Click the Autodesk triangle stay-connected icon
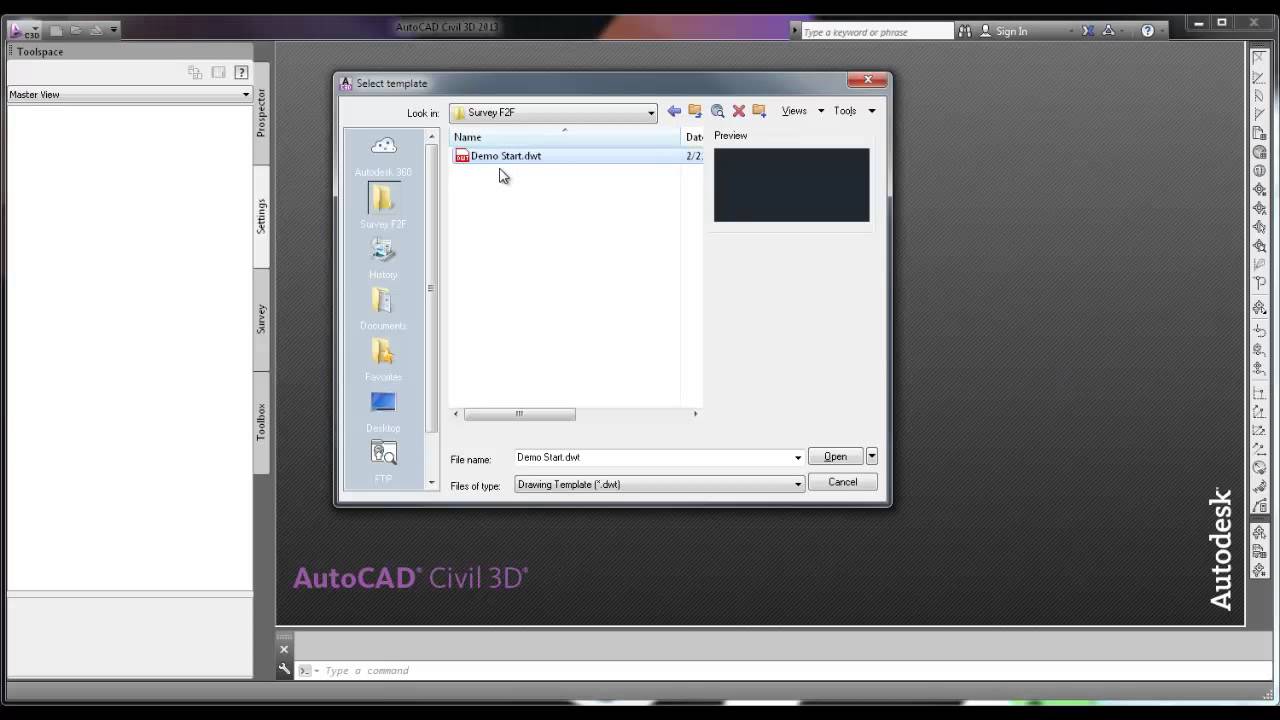The image size is (1280, 720). pyautogui.click(x=1108, y=31)
